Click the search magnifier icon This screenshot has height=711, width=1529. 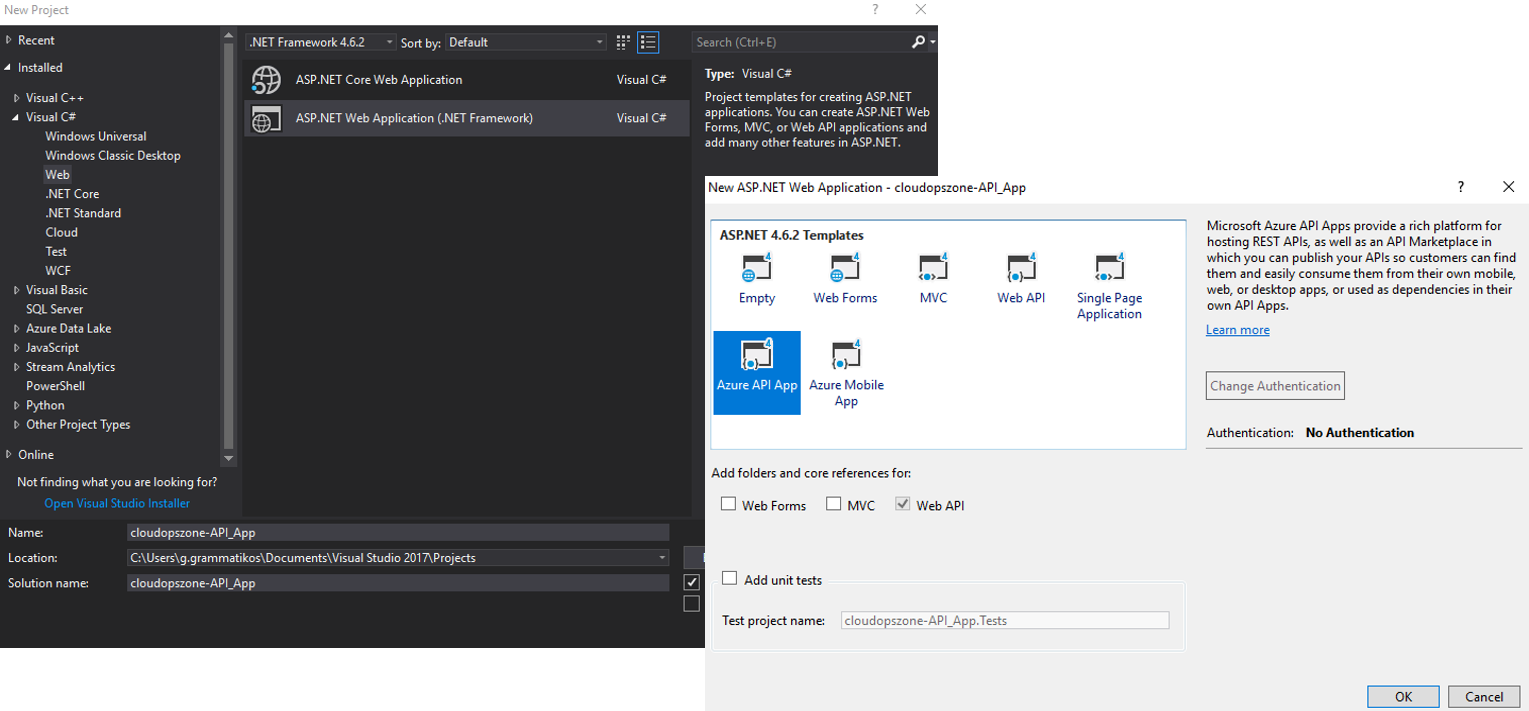tap(919, 42)
